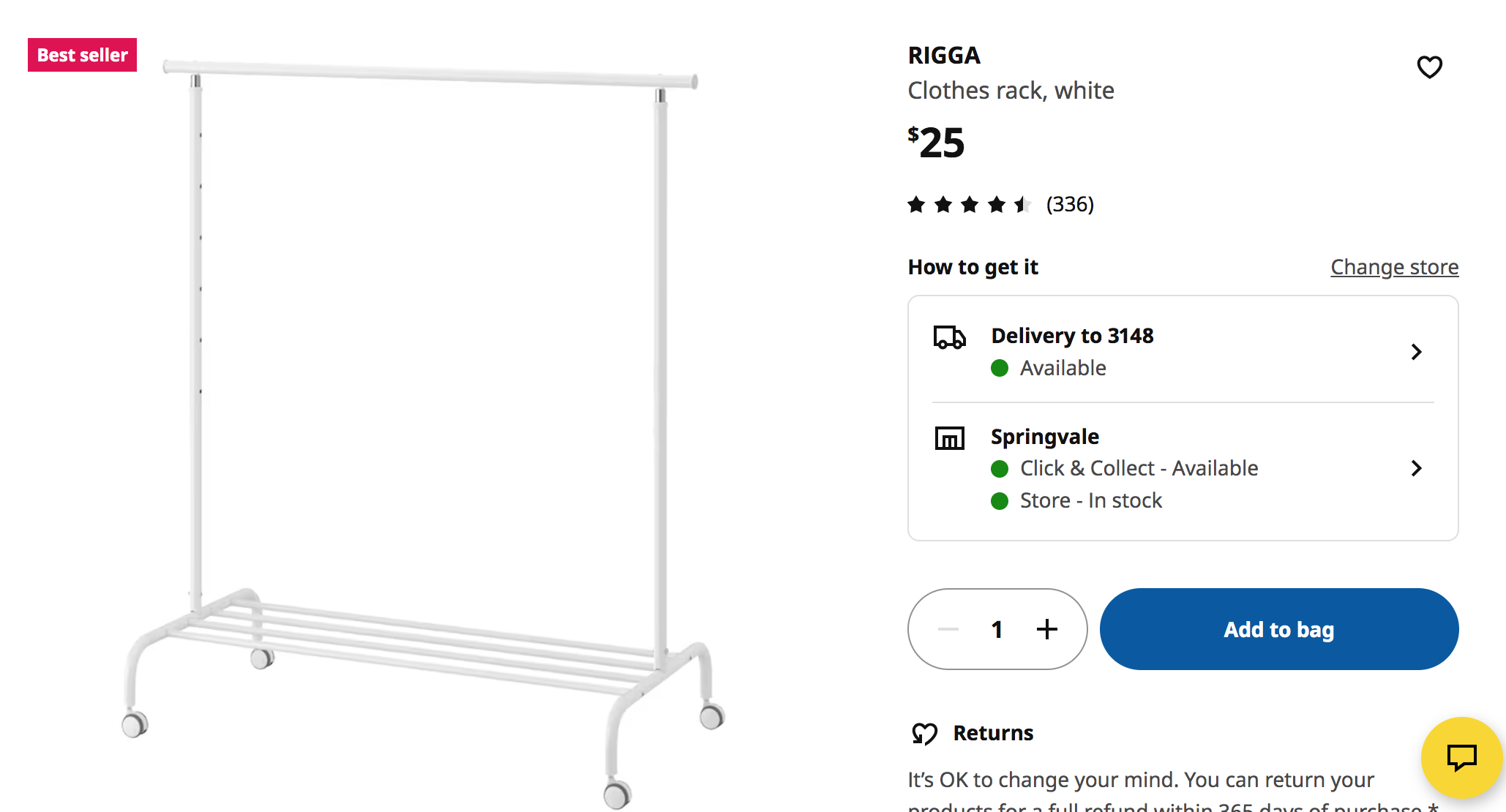The height and width of the screenshot is (812, 1506).
Task: Expand the Springvale store options chevron
Action: (x=1416, y=468)
